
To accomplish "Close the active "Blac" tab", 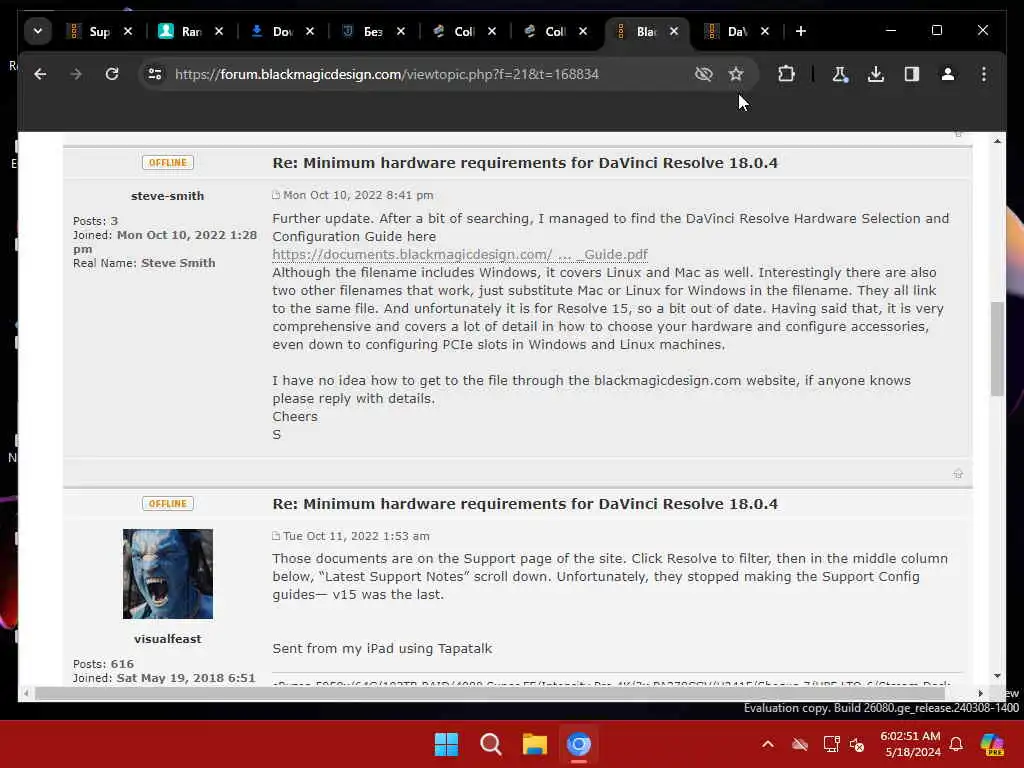I will point(674,31).
